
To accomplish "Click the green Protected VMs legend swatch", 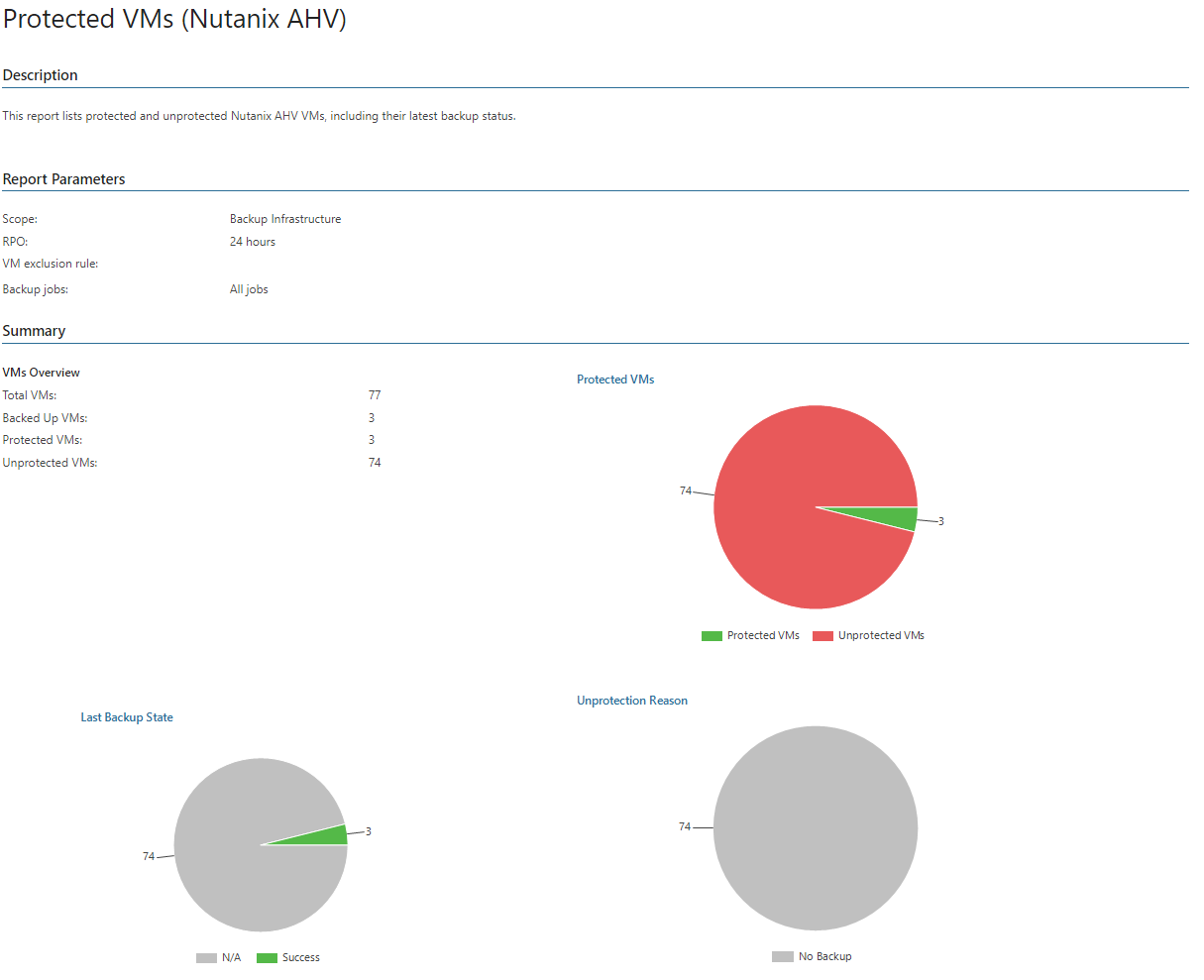I will [x=711, y=636].
